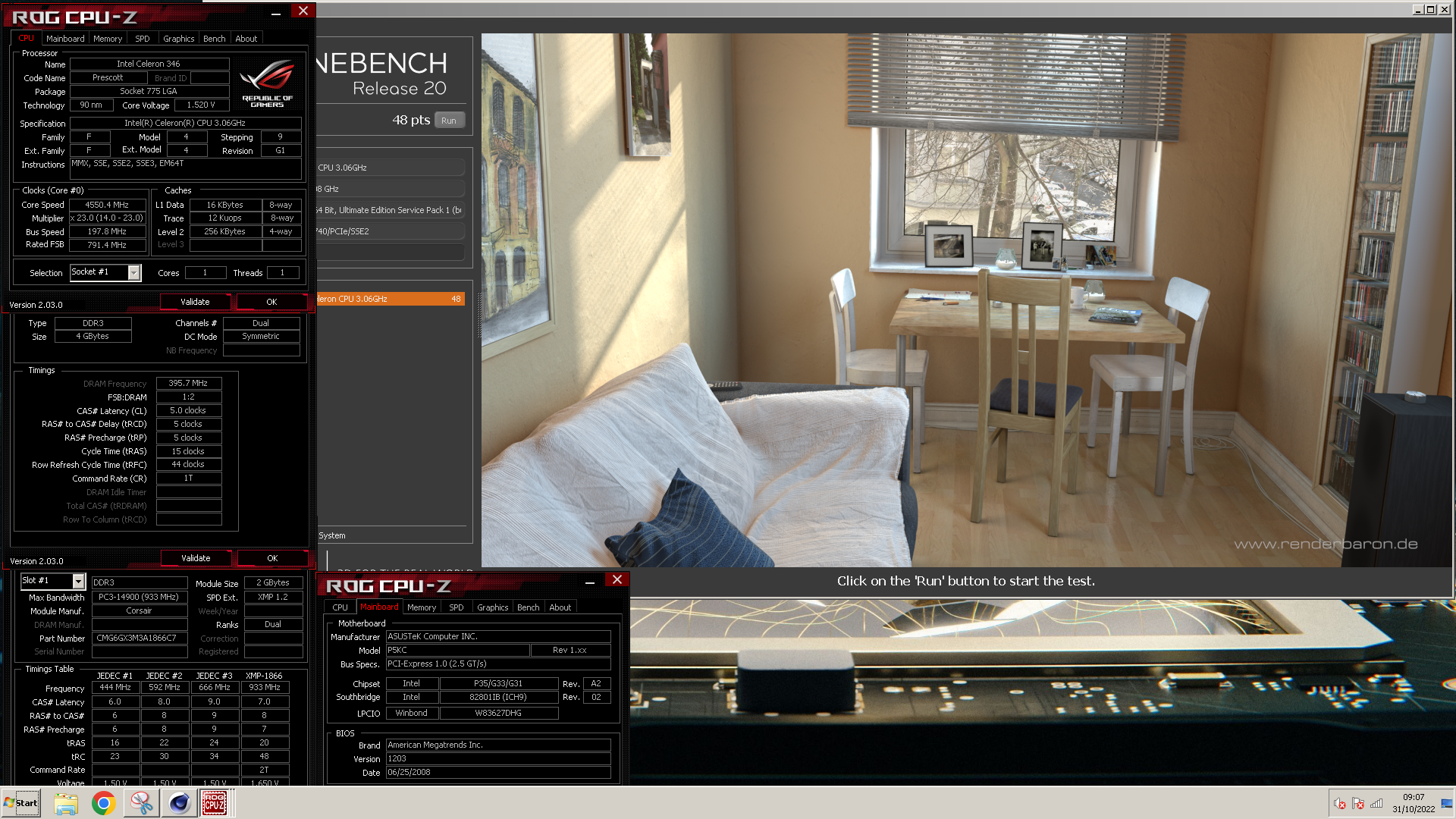
Task: Click Validate in the Memory timings window
Action: [x=196, y=558]
